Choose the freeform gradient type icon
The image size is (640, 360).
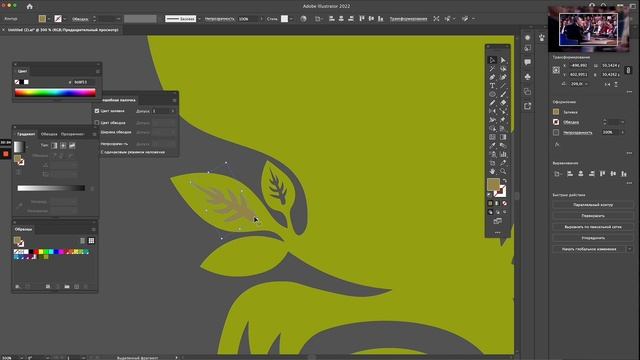[72, 146]
